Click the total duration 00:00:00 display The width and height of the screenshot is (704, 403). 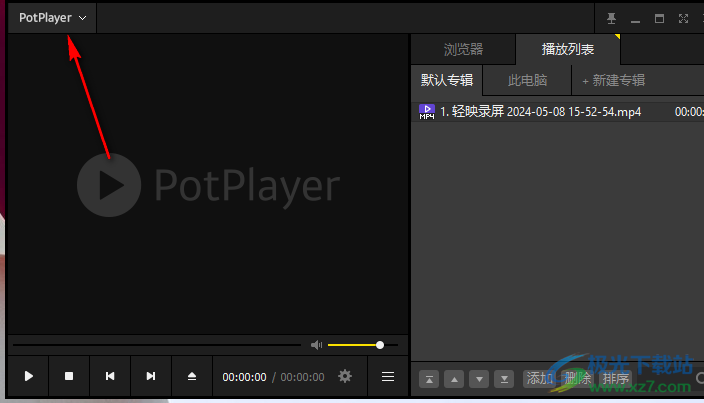pyautogui.click(x=302, y=377)
